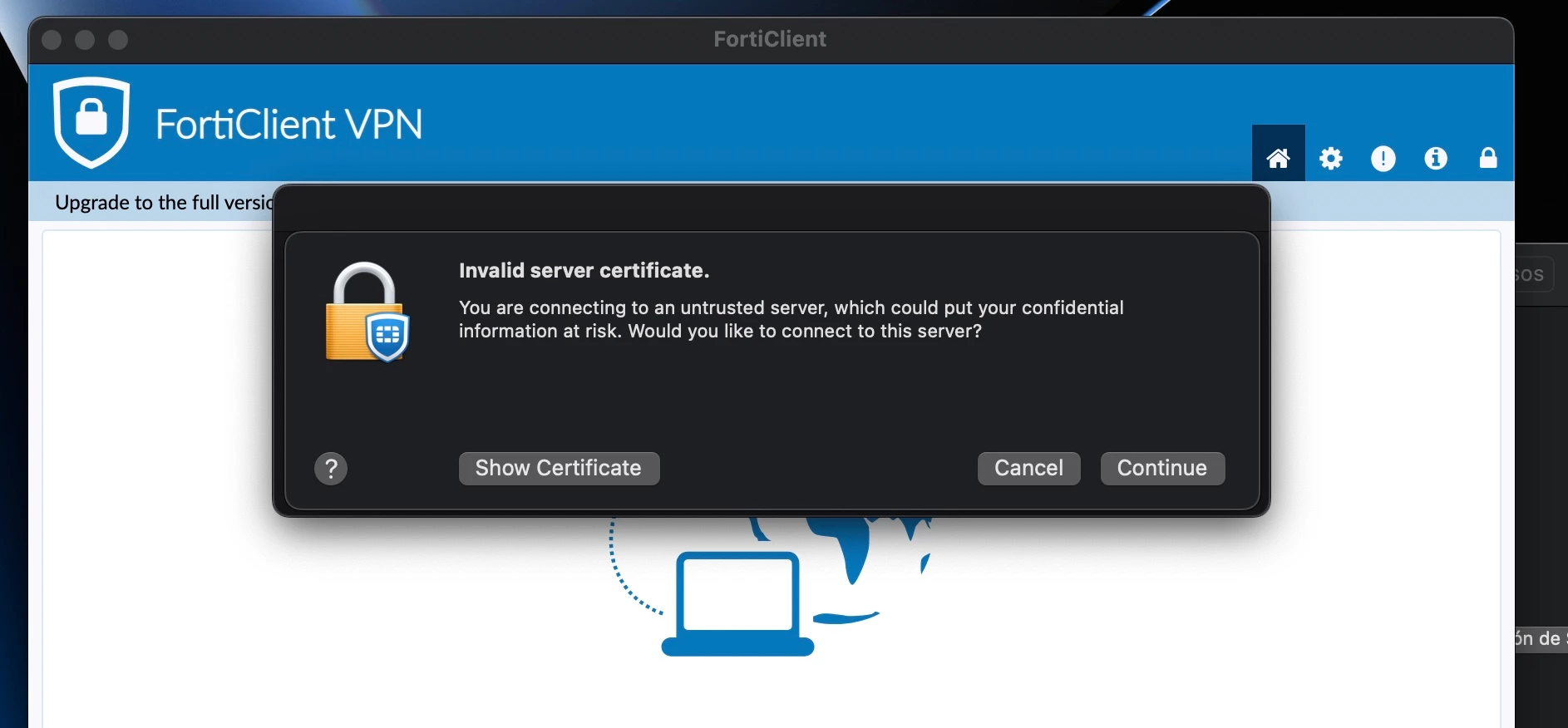This screenshot has width=1568, height=728.
Task: Minimize the FortiClient window
Action: (85, 40)
